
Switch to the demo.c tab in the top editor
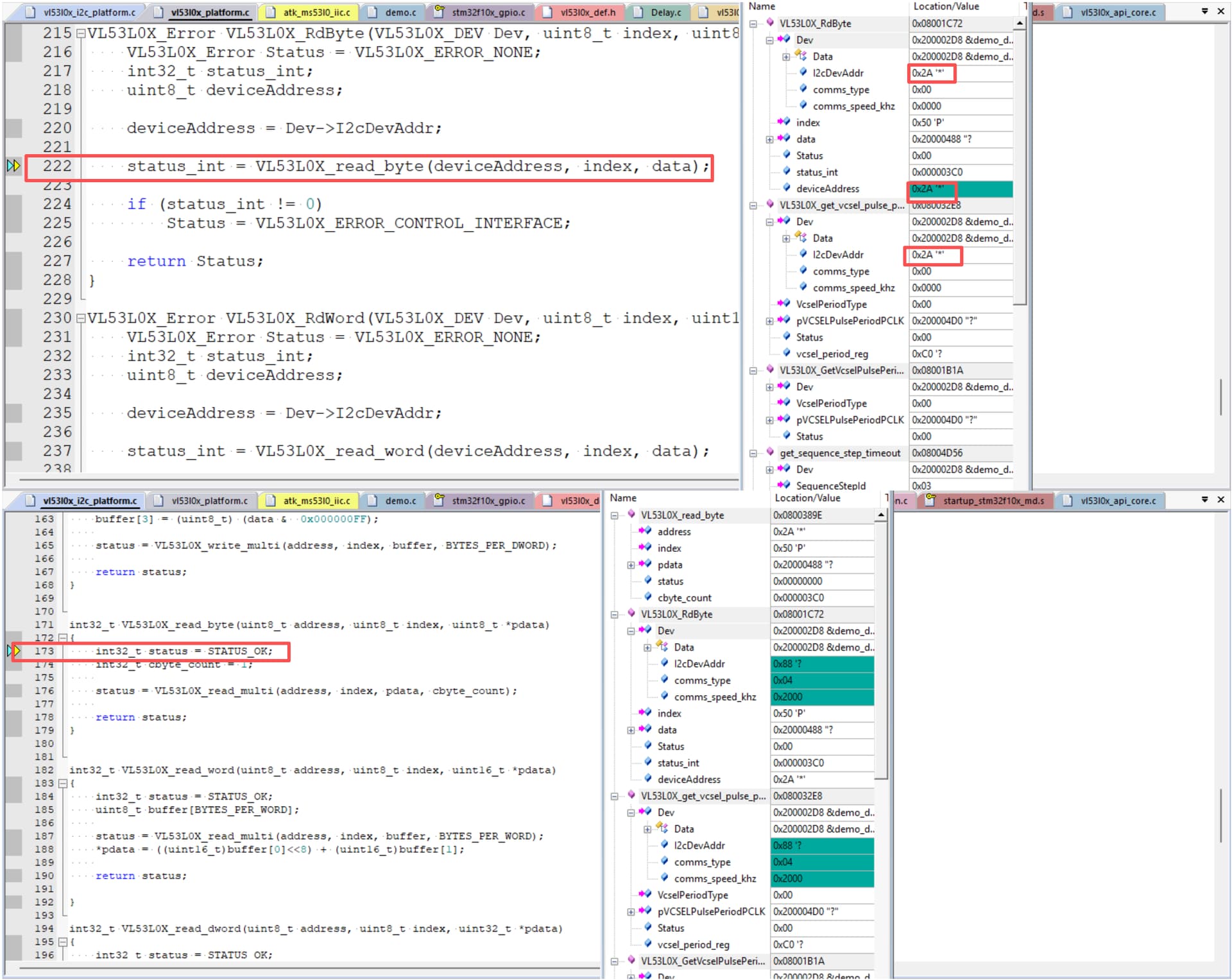pos(400,12)
